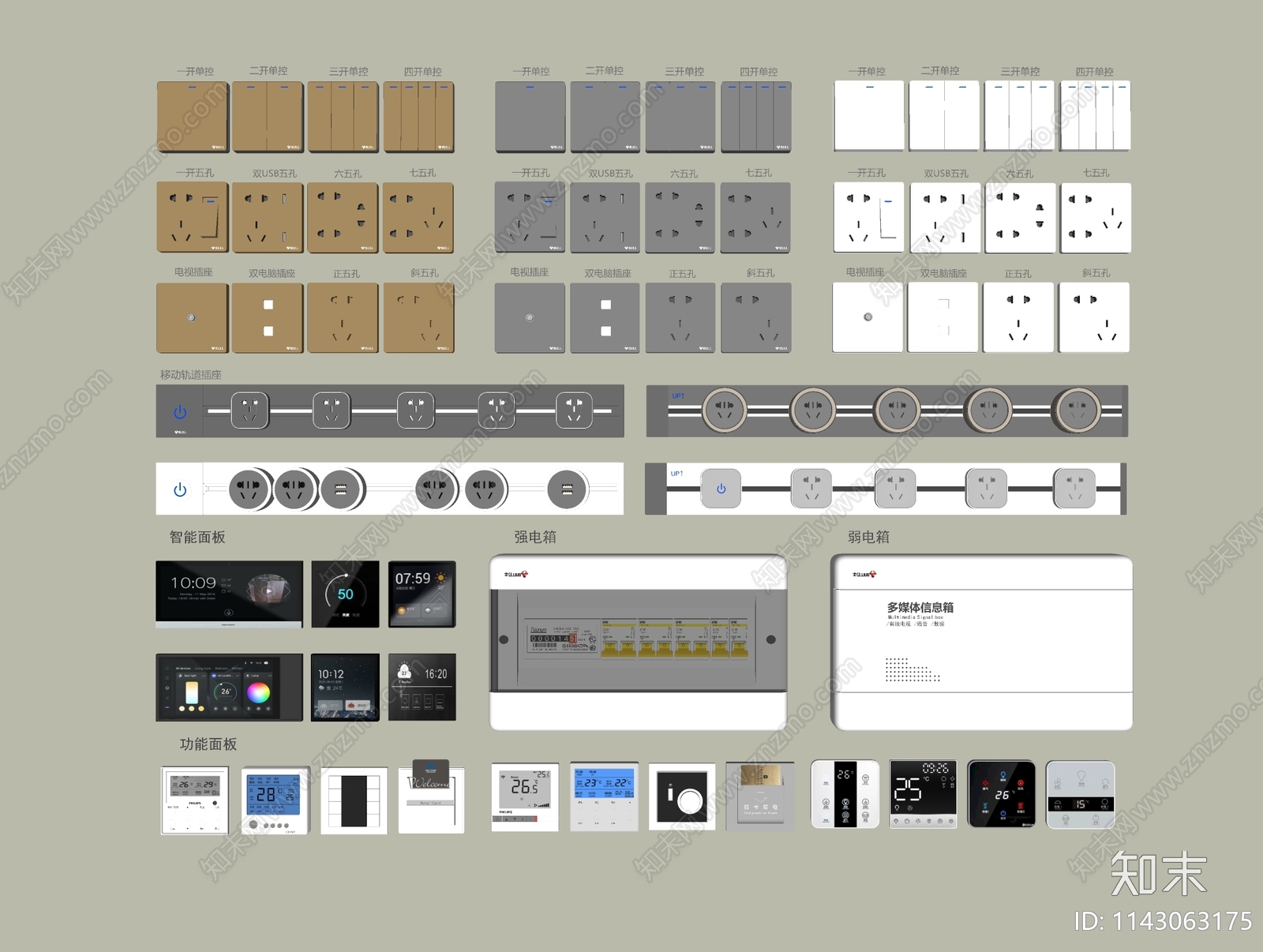Viewport: 1263px width, 952px height.
Task: Select the light gray touch panel showing 15
Action: point(1081,795)
